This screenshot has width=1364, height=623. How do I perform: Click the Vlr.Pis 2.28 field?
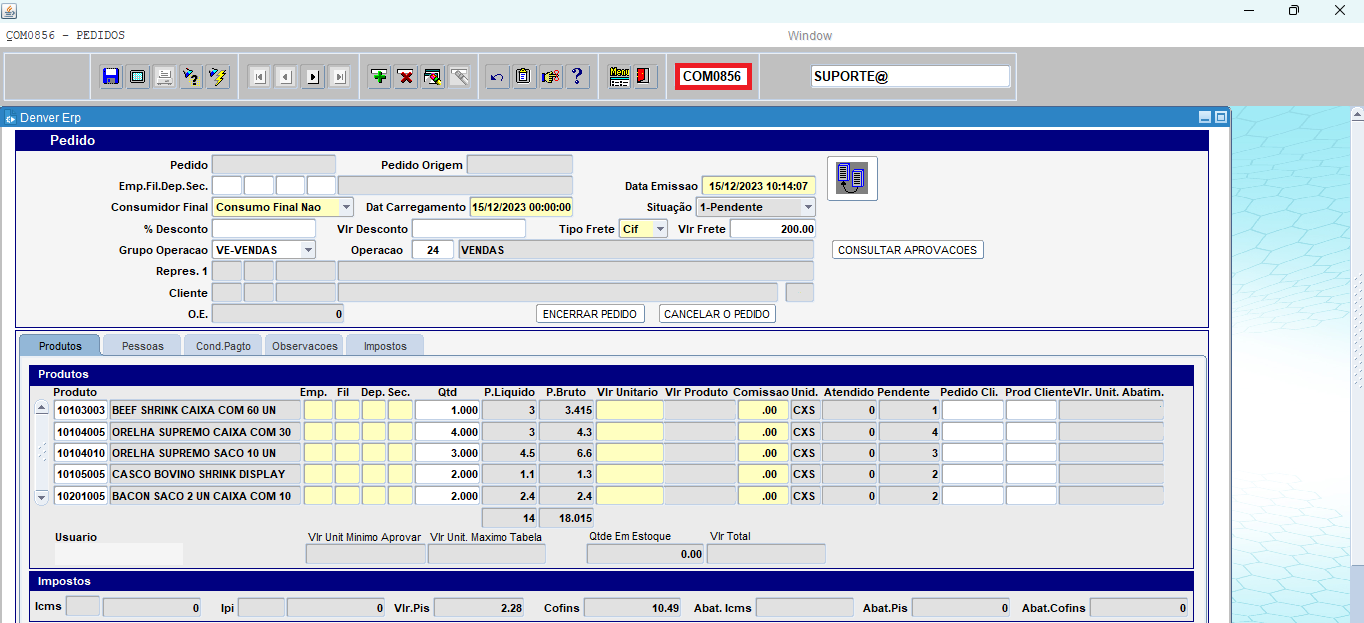tap(480, 608)
